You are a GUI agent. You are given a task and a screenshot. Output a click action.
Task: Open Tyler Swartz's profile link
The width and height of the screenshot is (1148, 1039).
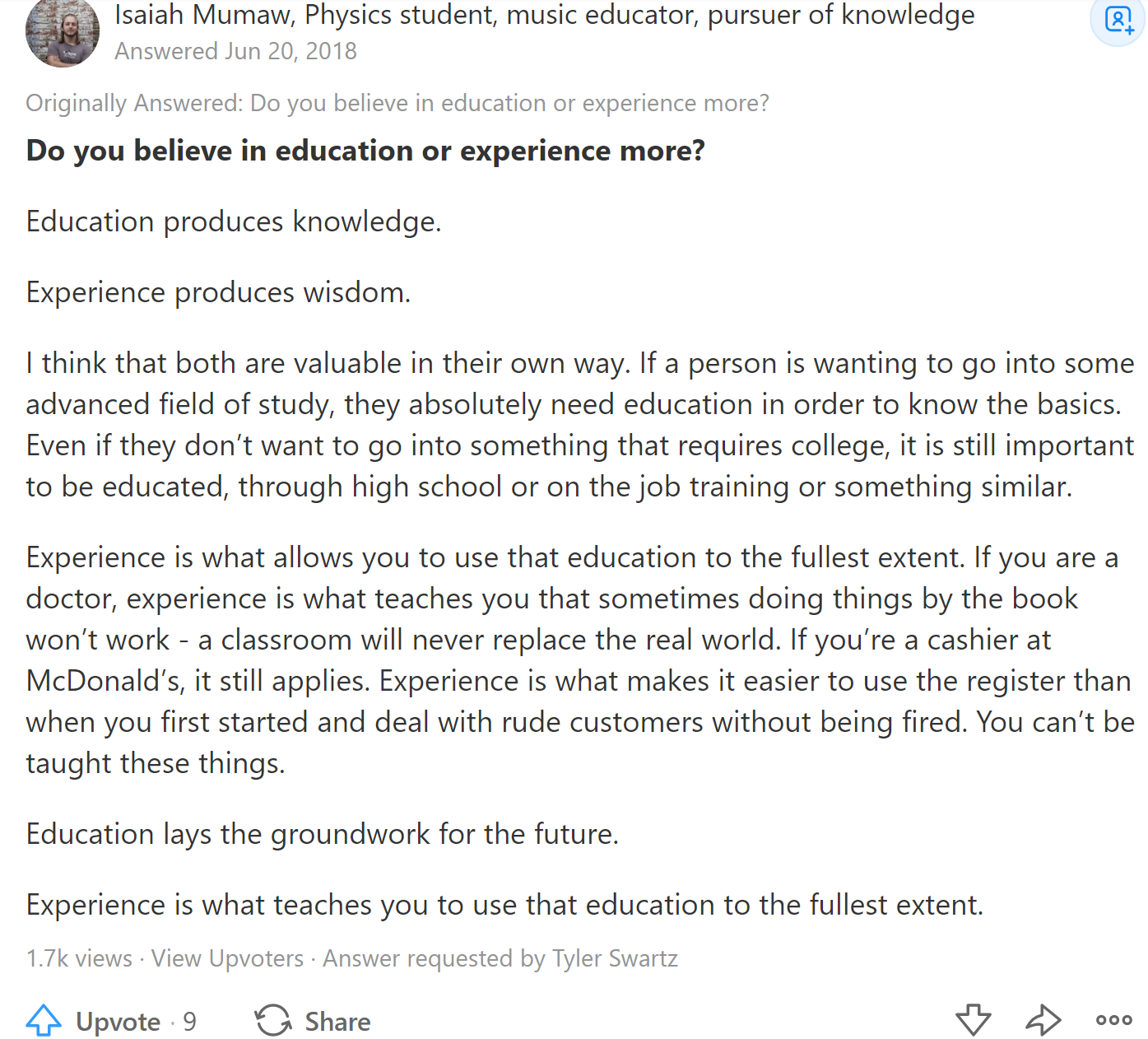click(x=615, y=958)
